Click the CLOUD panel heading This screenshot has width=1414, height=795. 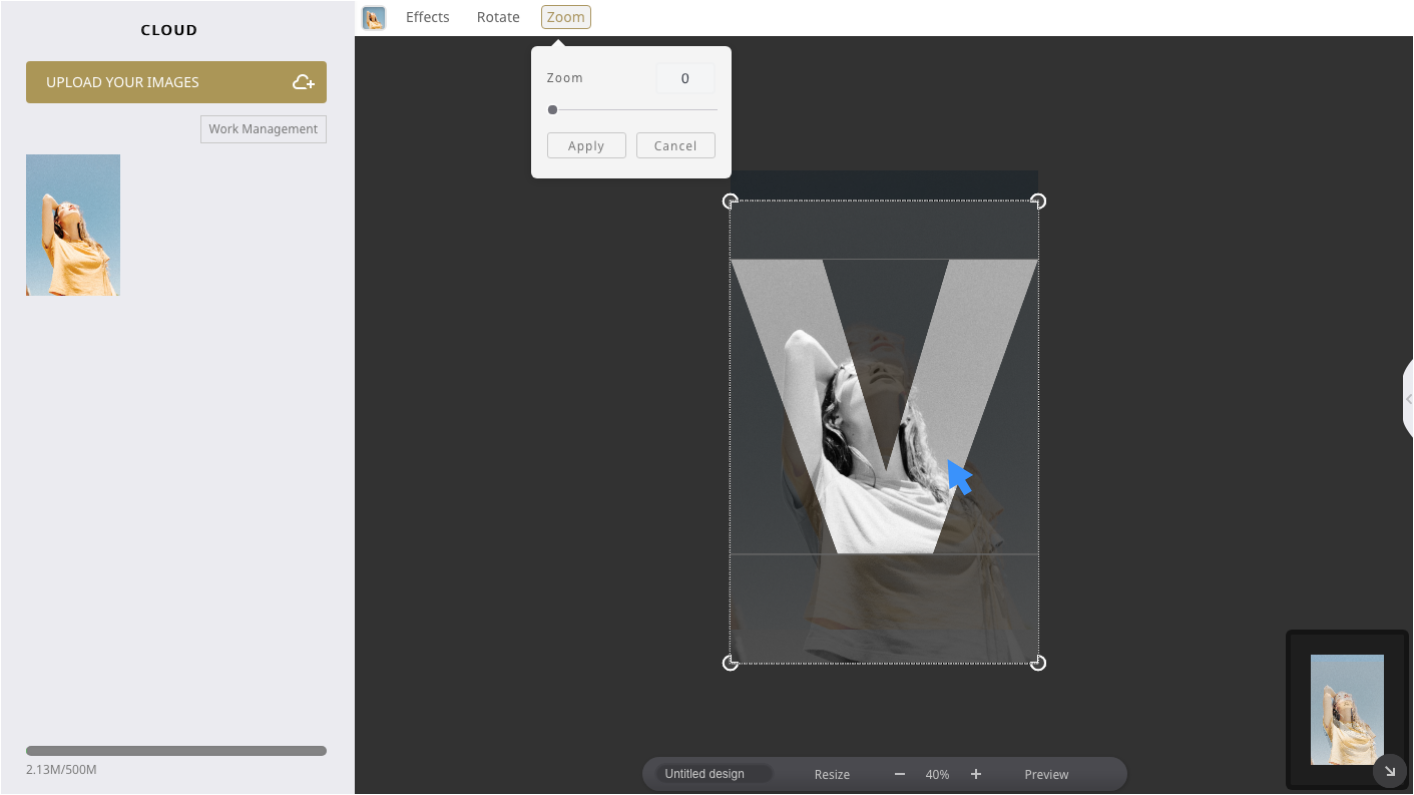point(169,30)
